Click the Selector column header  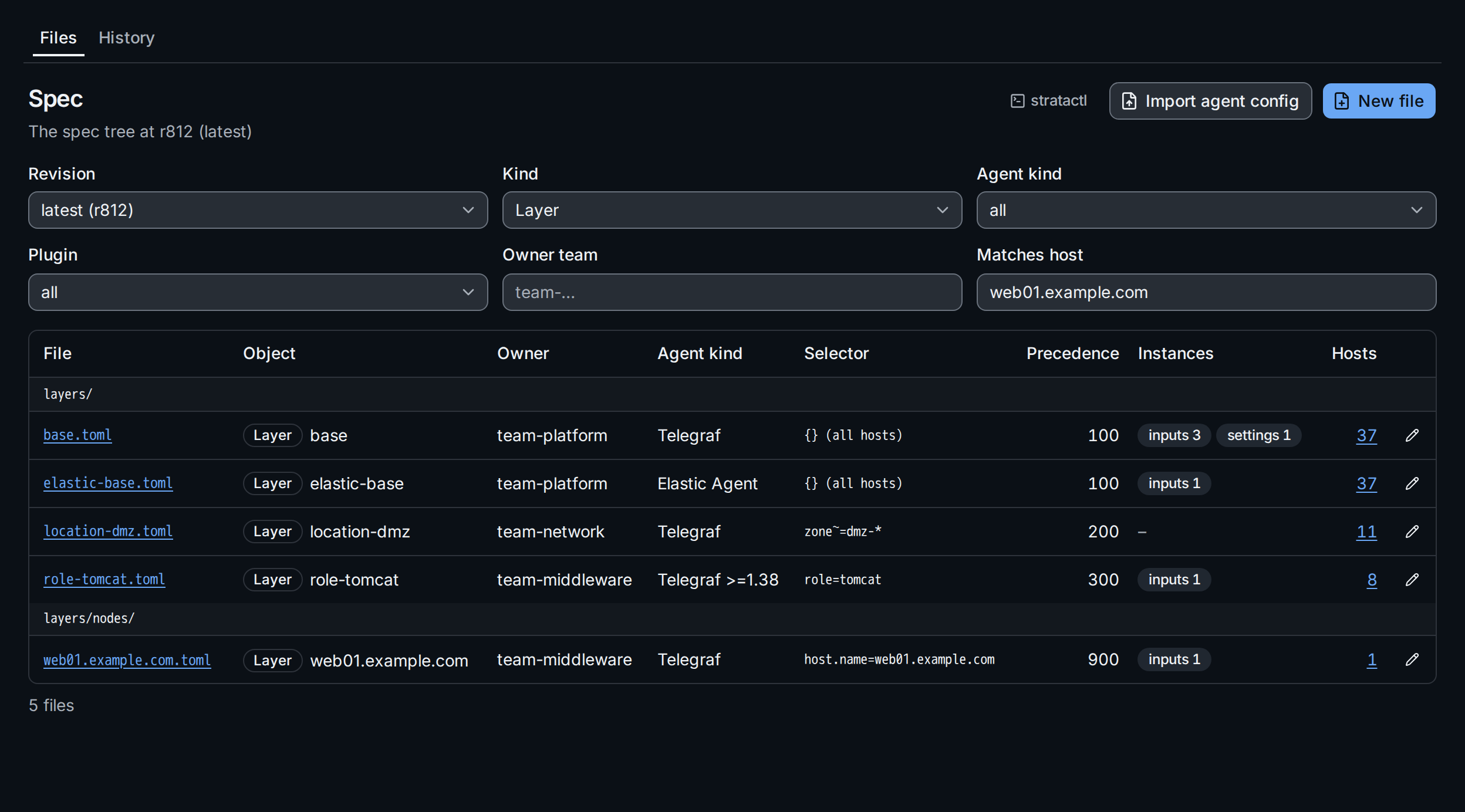tap(836, 353)
